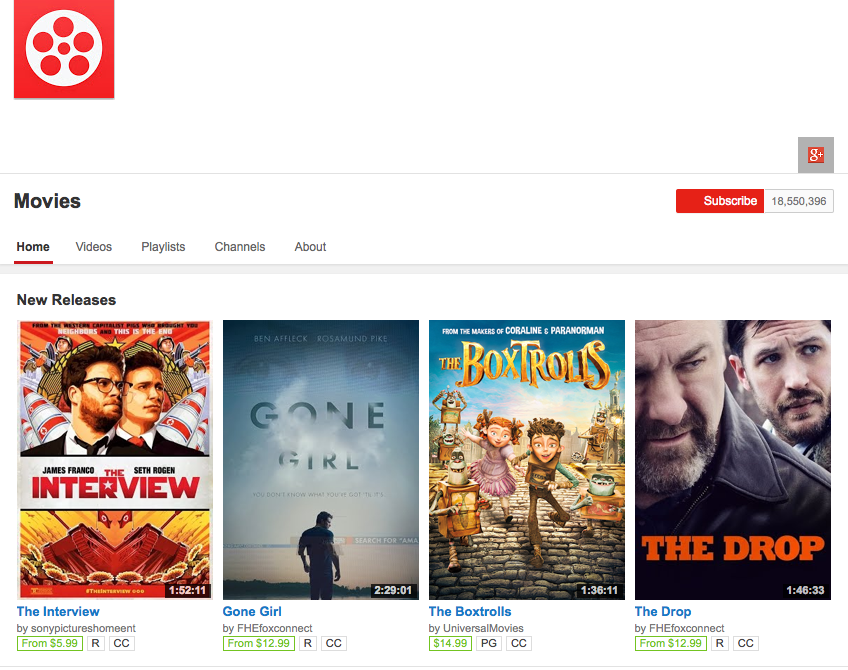
Task: Click the red Subscribe button
Action: tap(720, 201)
